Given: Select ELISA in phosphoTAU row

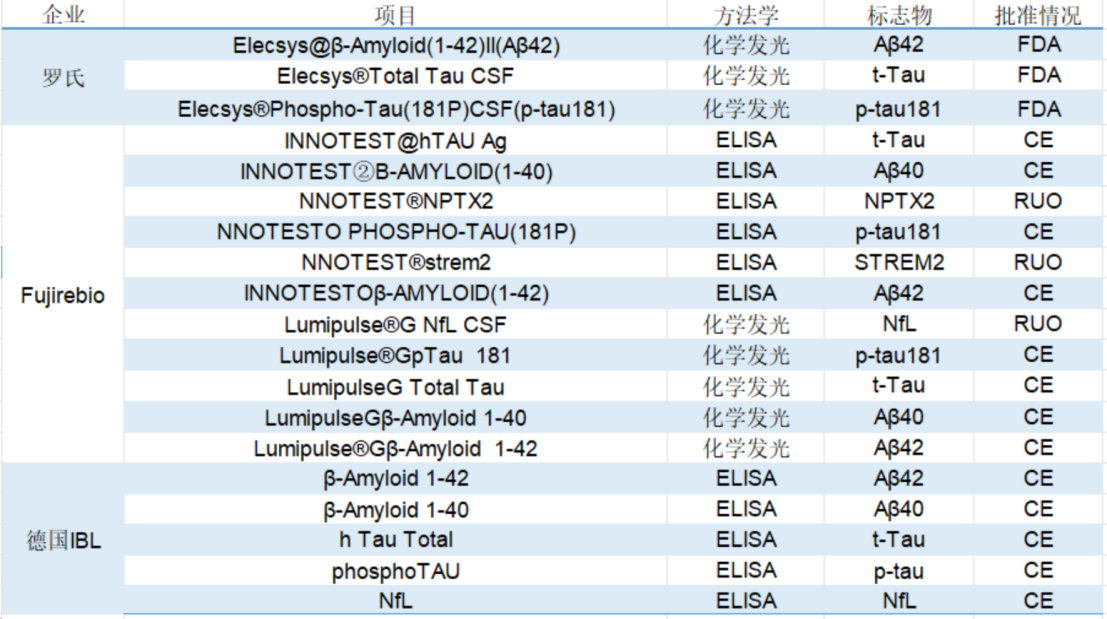Looking at the screenshot, I should [x=746, y=571].
